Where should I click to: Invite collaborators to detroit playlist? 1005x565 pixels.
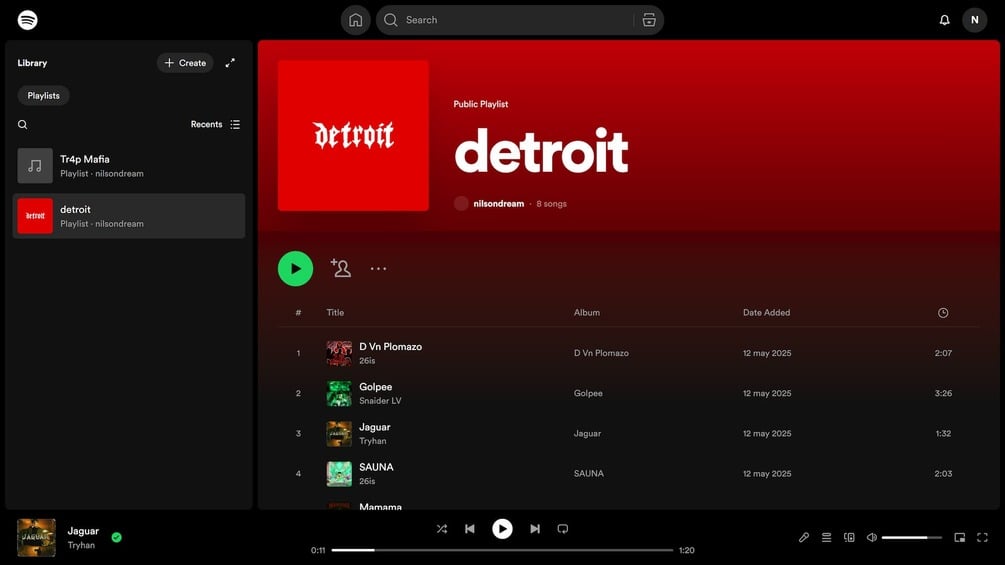coord(340,268)
